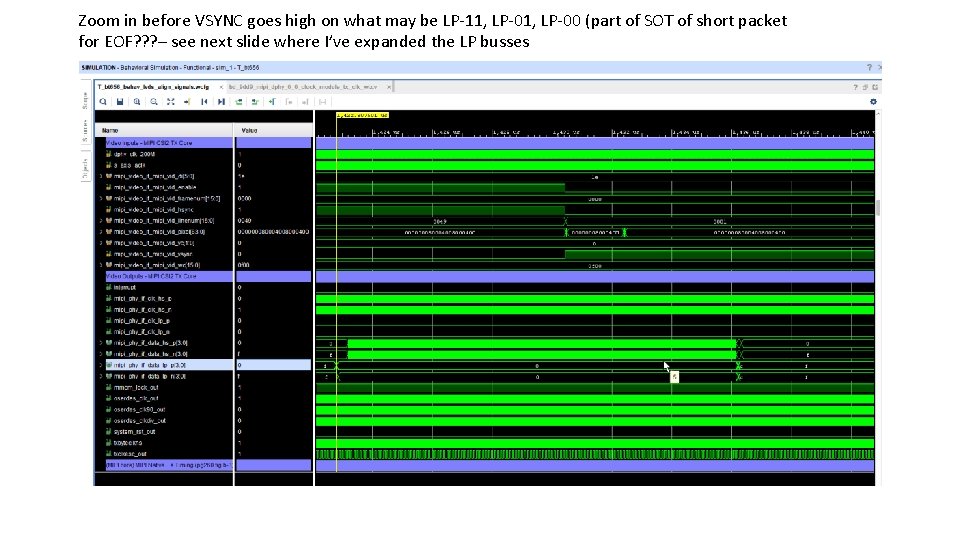Open waveform settings with the gear icon
960x540 pixels.
[x=873, y=102]
